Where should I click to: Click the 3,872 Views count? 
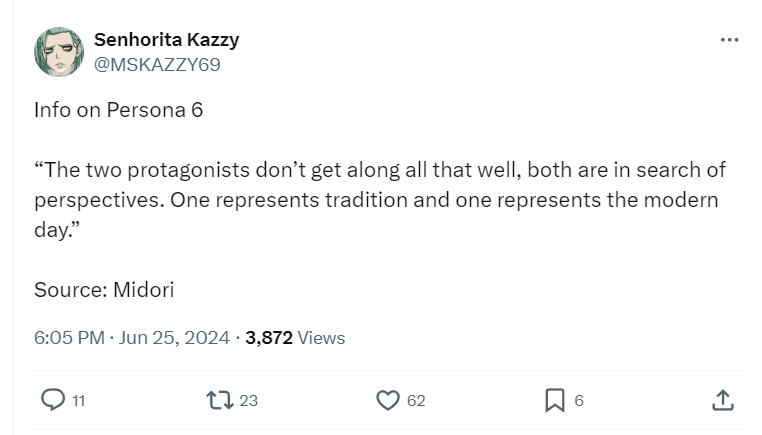(x=295, y=338)
